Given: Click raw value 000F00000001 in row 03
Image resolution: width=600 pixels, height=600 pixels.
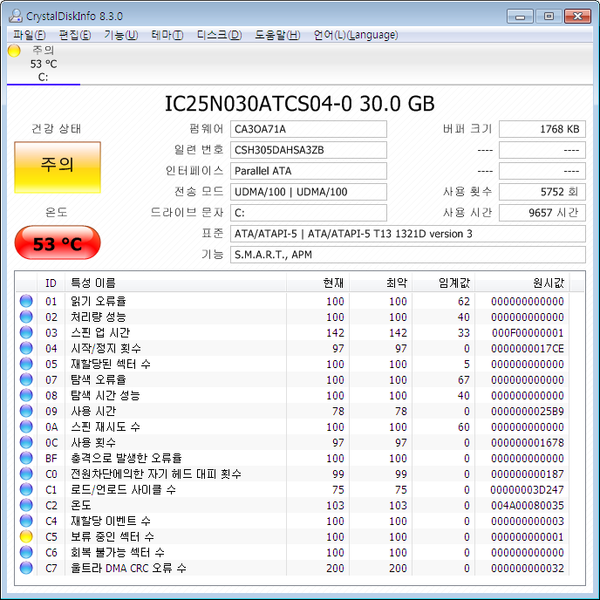Looking at the screenshot, I should click(x=528, y=333).
